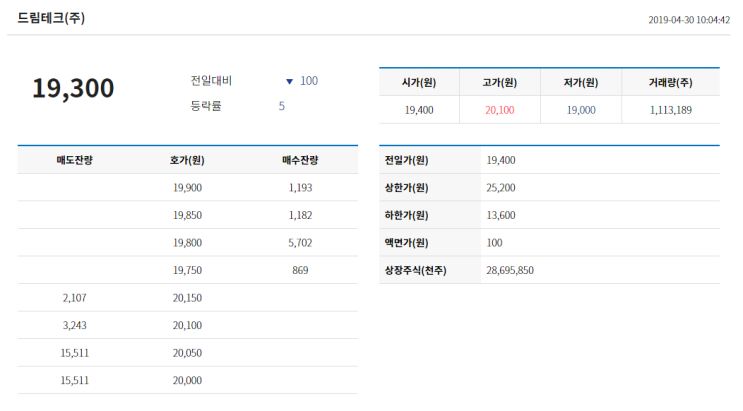Image resolution: width=743 pixels, height=411 pixels.
Task: Click the low price 19,000
Action: point(581,110)
